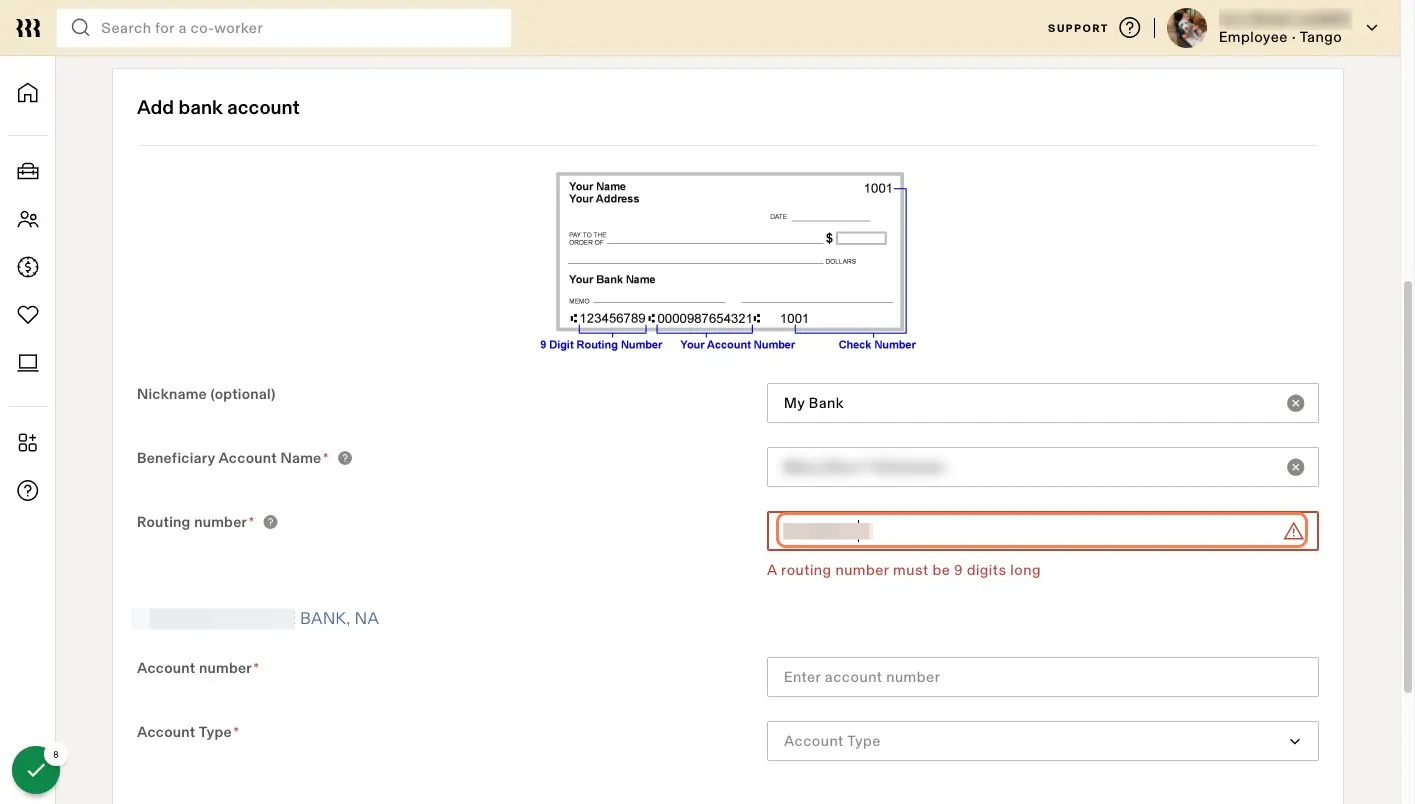Click the user profile avatar
1415x804 pixels.
click(1187, 28)
